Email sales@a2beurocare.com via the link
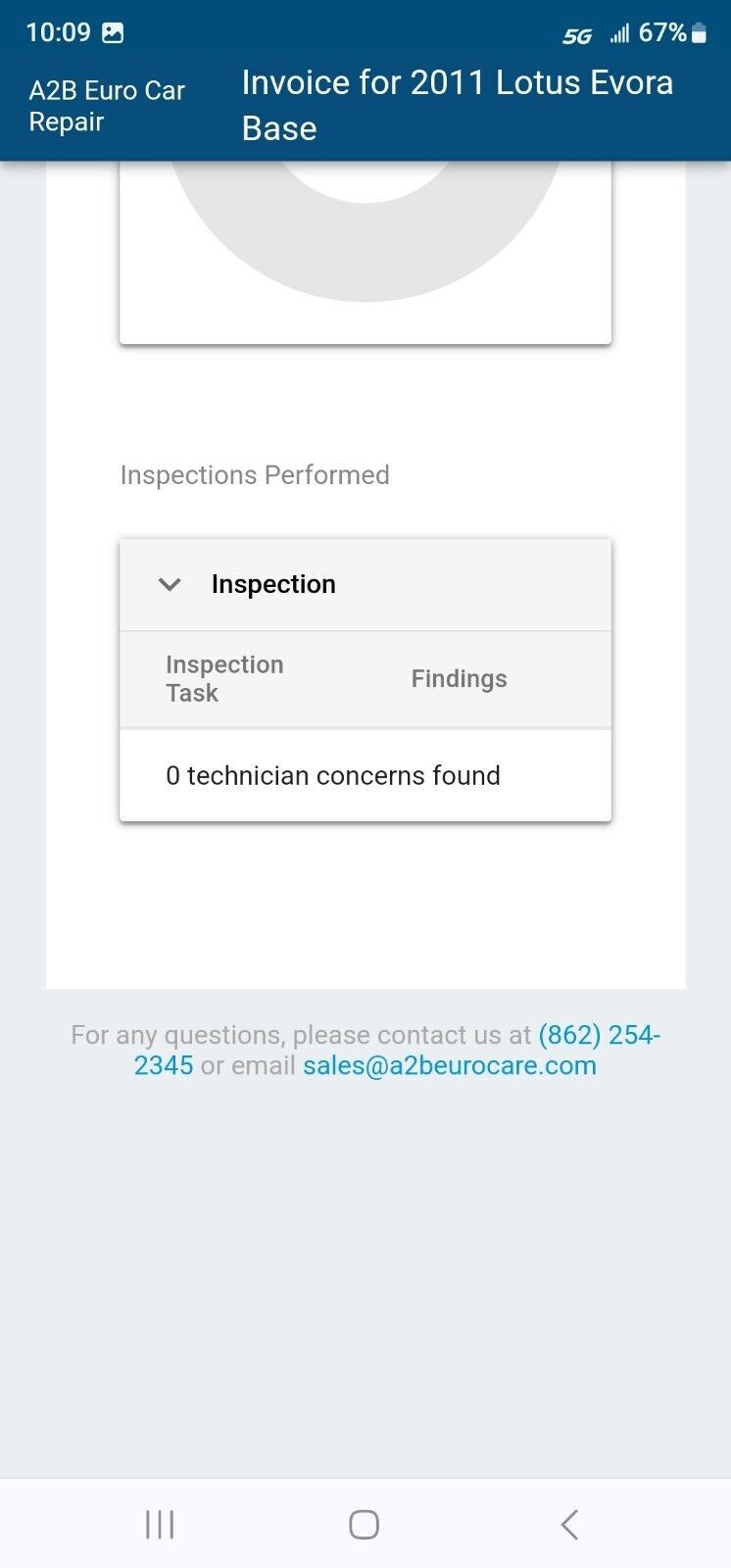 coord(449,1066)
